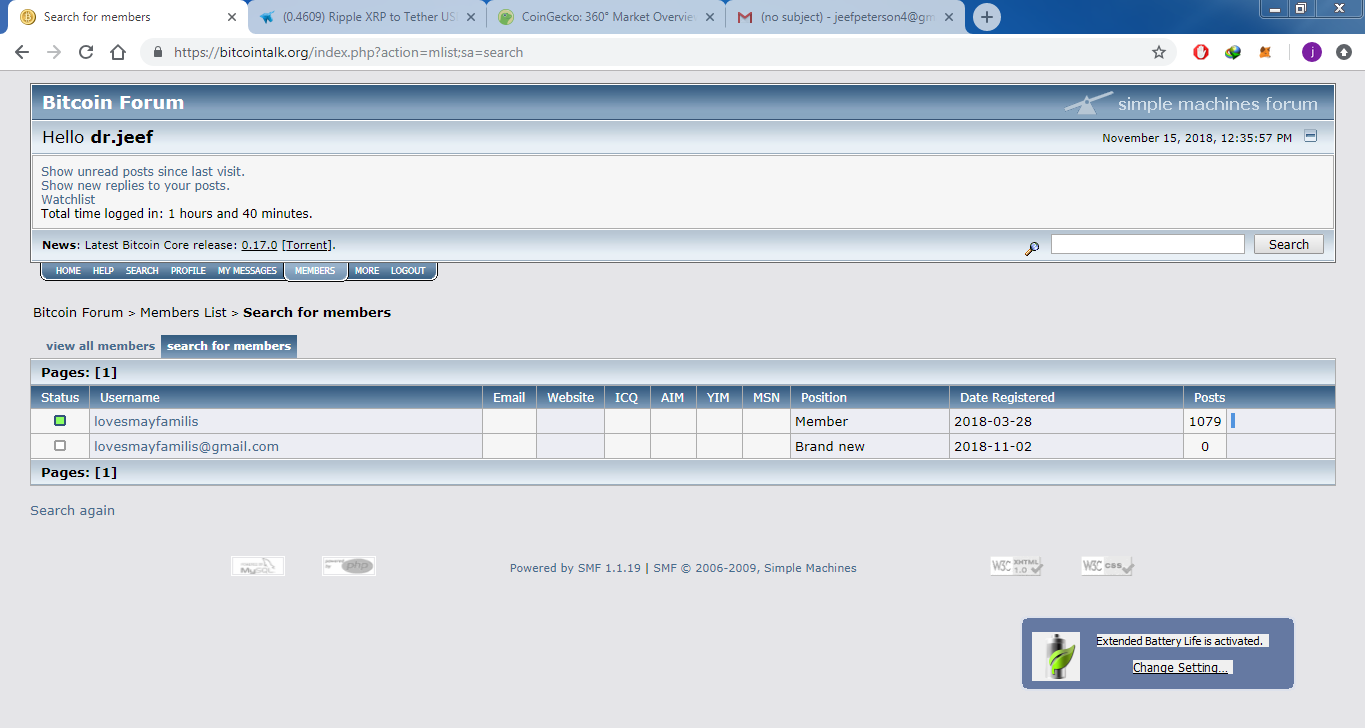Click the browser forward arrow

54,52
